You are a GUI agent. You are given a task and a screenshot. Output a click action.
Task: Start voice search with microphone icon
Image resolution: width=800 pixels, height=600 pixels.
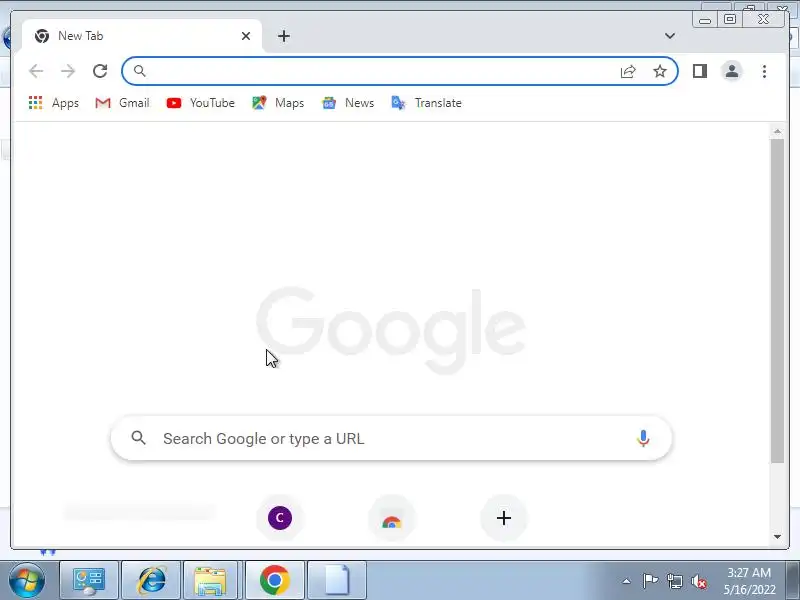[x=643, y=438]
